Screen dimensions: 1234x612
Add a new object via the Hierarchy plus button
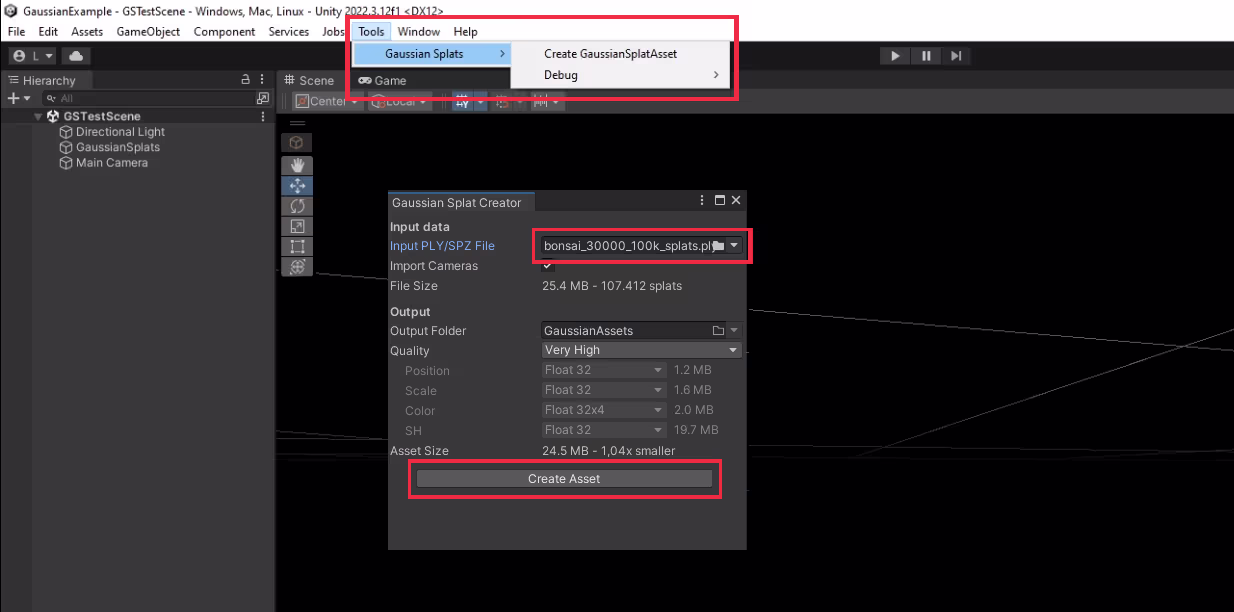tap(13, 97)
